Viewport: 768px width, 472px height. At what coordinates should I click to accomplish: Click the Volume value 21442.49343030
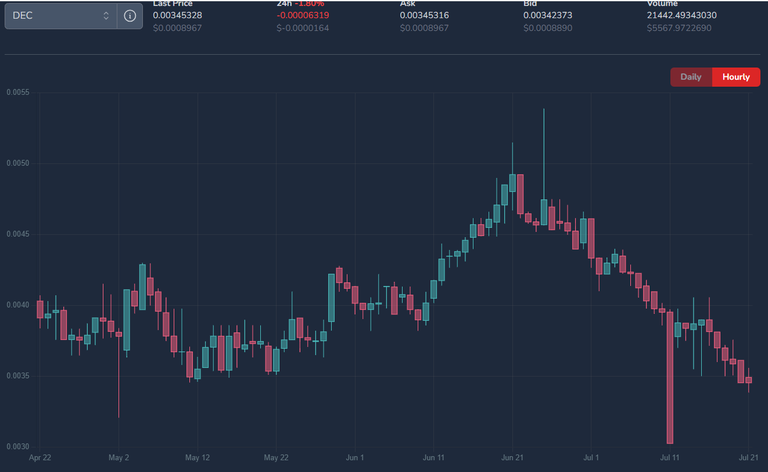(681, 15)
